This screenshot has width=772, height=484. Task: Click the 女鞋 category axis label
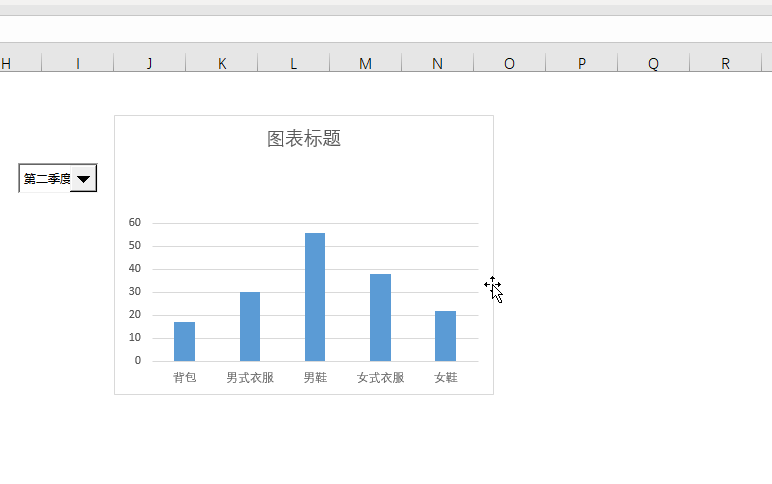point(446,378)
